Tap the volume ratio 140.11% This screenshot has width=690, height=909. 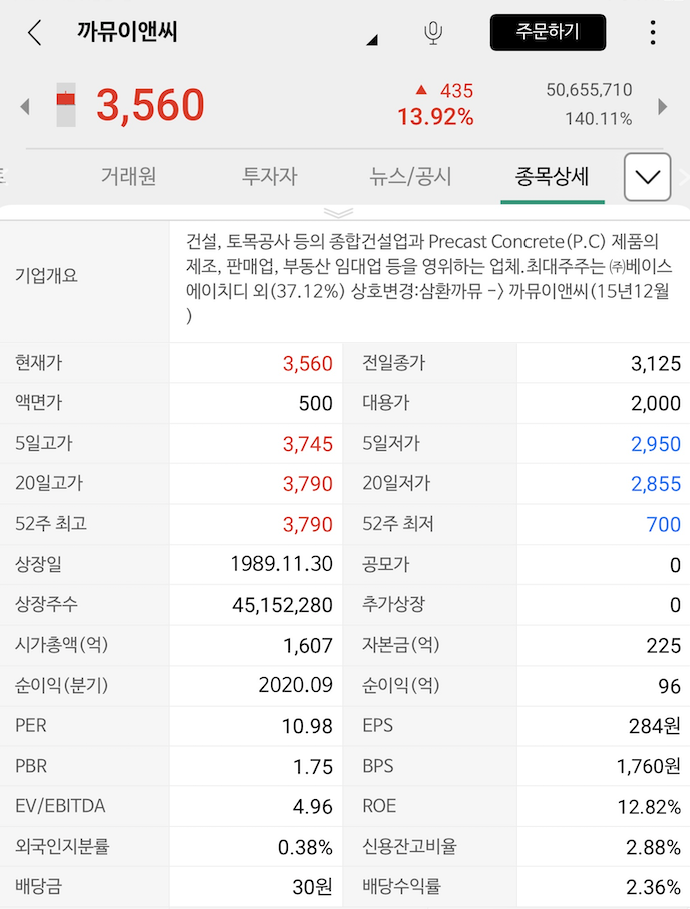(598, 119)
